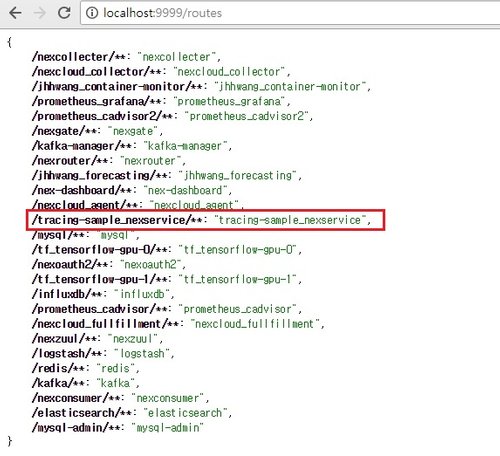
Task: Select the /jhhwang_container-monitor/** key
Action: [117, 87]
